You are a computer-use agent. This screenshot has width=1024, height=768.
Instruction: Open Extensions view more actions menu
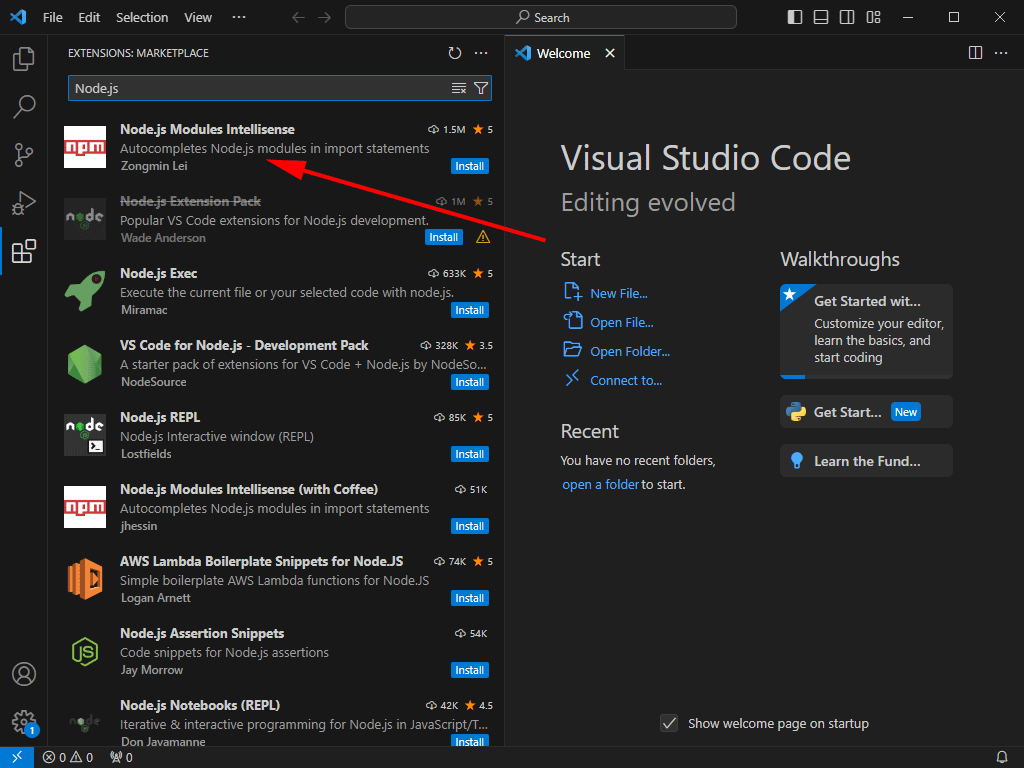pyautogui.click(x=481, y=53)
